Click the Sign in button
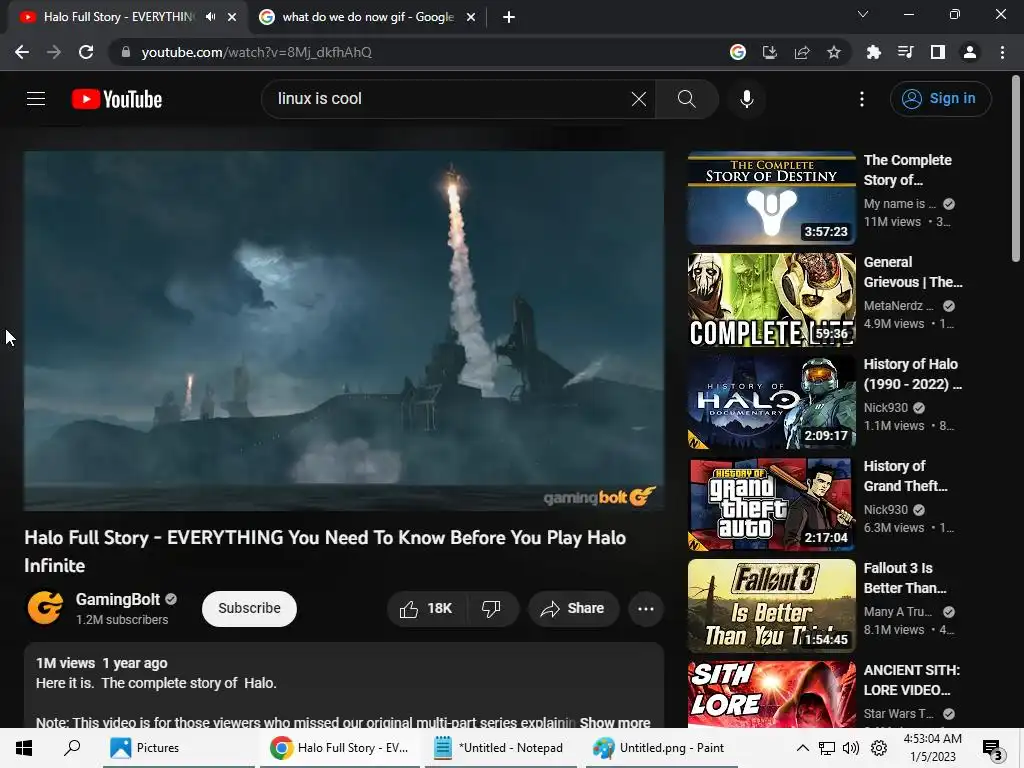 pyautogui.click(x=940, y=99)
